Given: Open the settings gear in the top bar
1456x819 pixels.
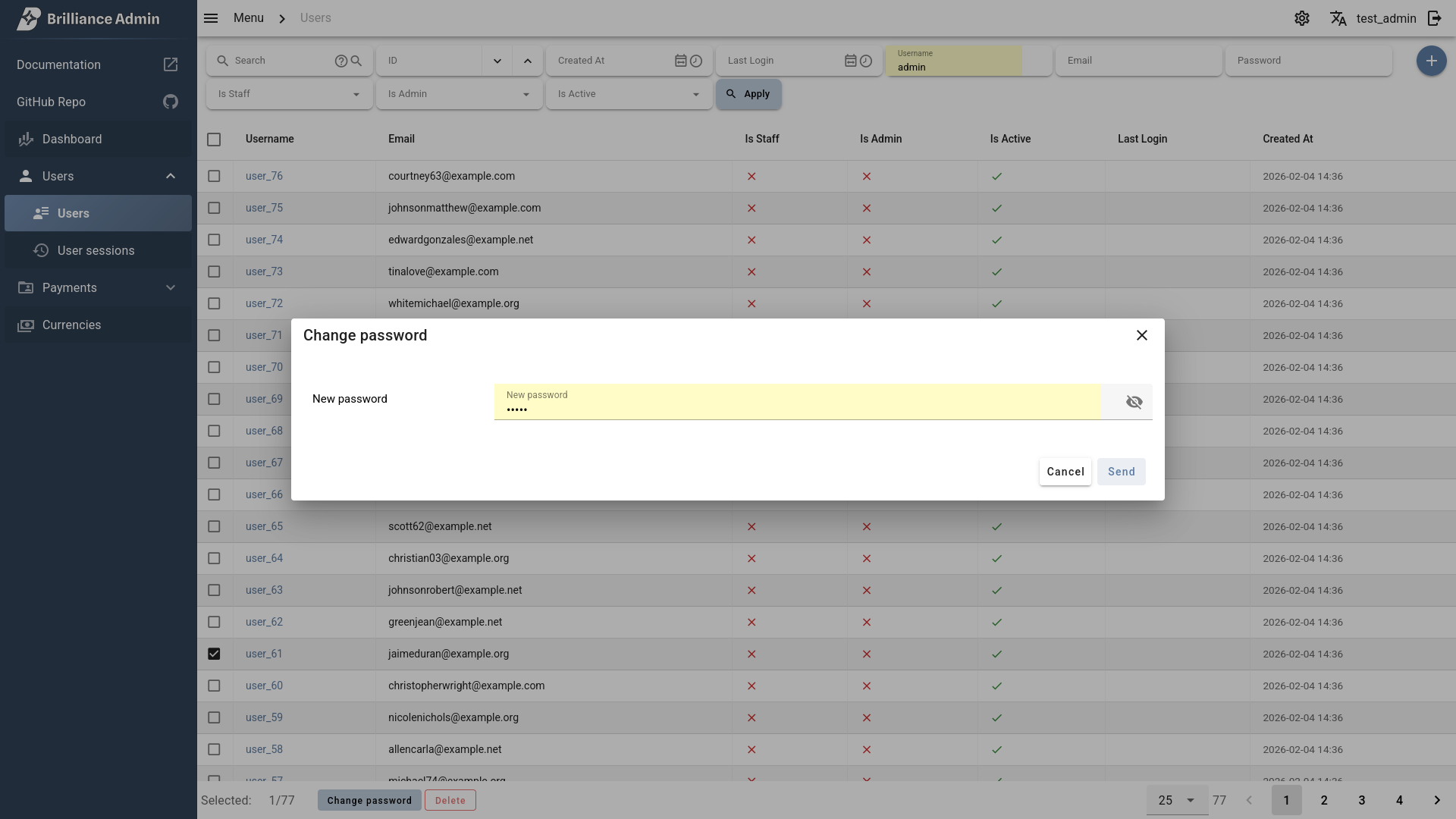Looking at the screenshot, I should coord(1302,18).
